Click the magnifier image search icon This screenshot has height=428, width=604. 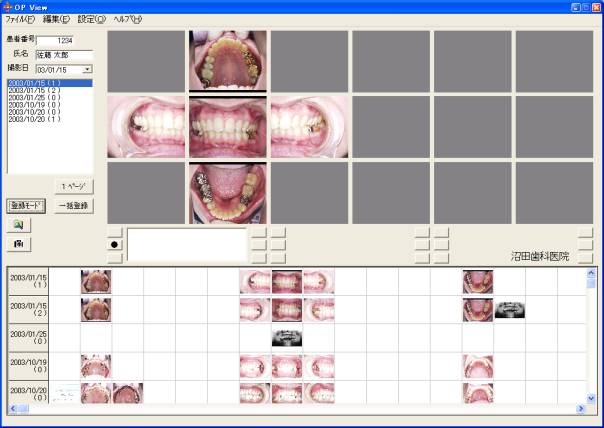(18, 225)
